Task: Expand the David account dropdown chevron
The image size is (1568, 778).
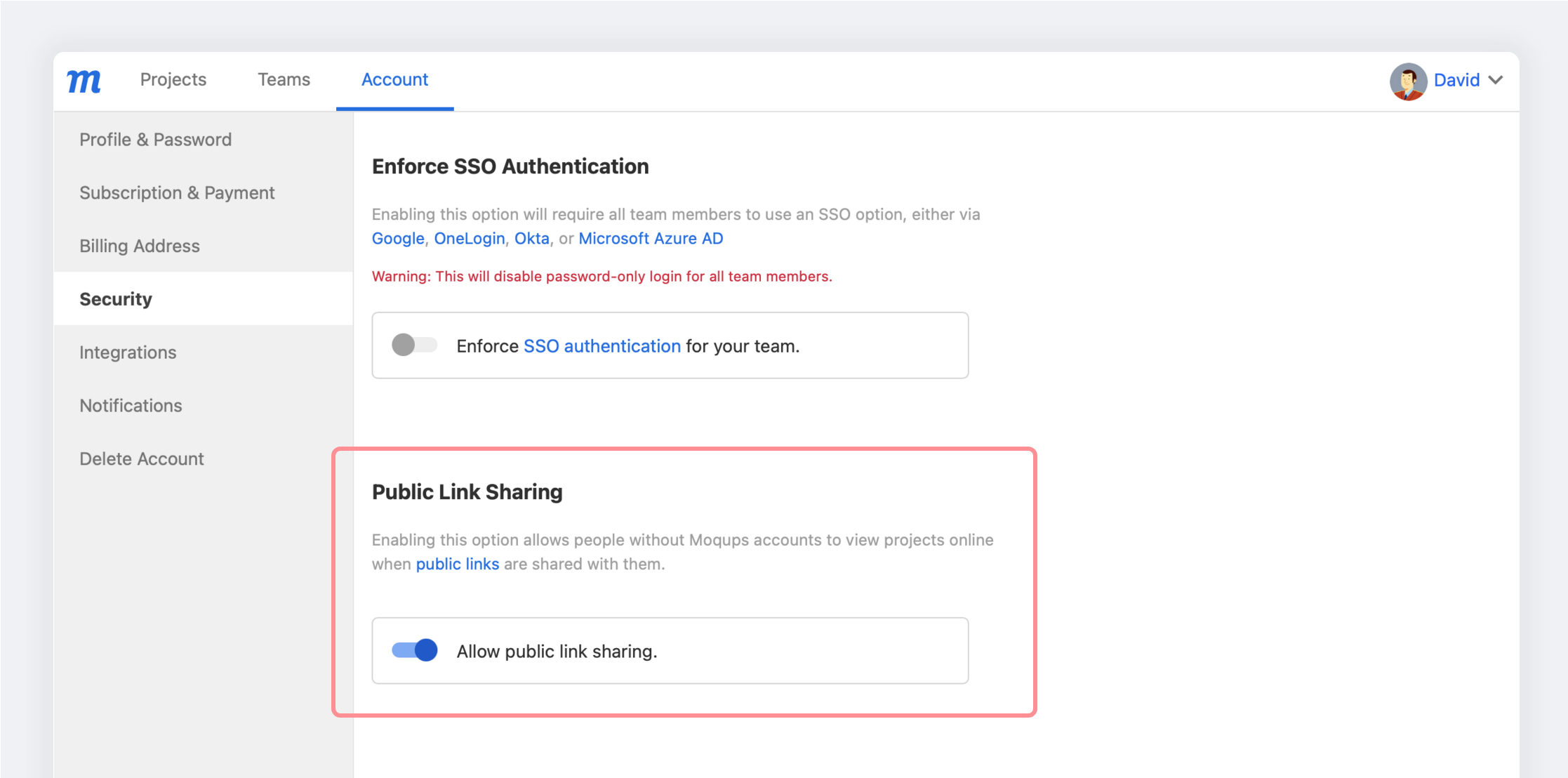Action: pyautogui.click(x=1497, y=79)
